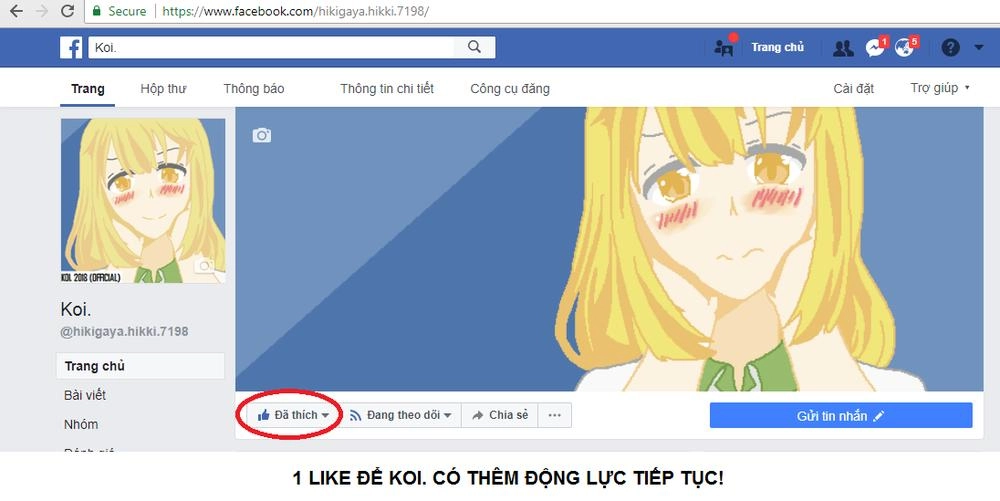
Task: Open the more options ellipsis button
Action: [555, 415]
